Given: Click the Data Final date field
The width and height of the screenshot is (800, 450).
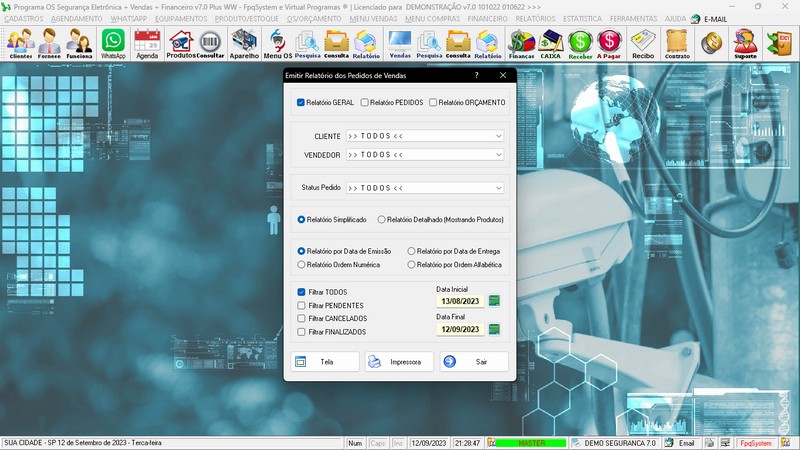Looking at the screenshot, I should point(458,329).
